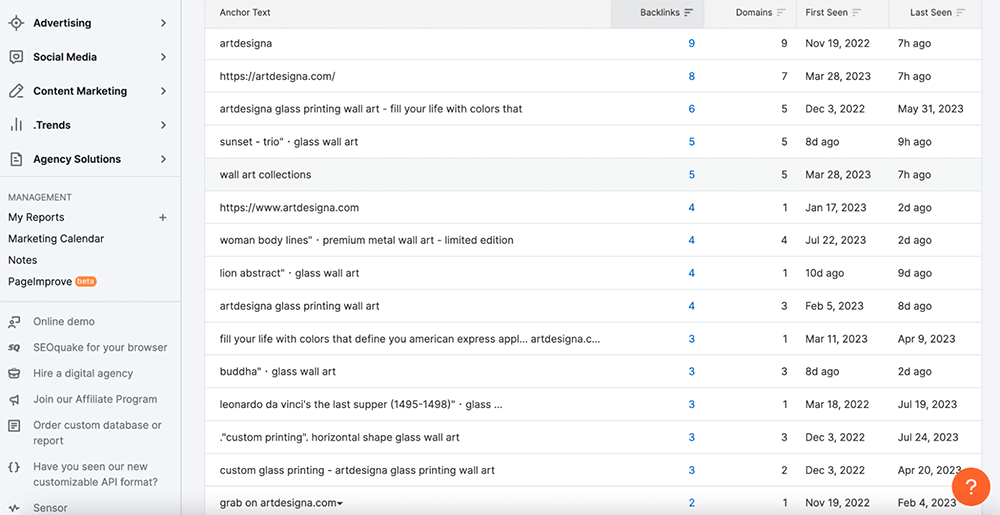
Task: Click the Hire a digital agency icon
Action: [x=14, y=374]
